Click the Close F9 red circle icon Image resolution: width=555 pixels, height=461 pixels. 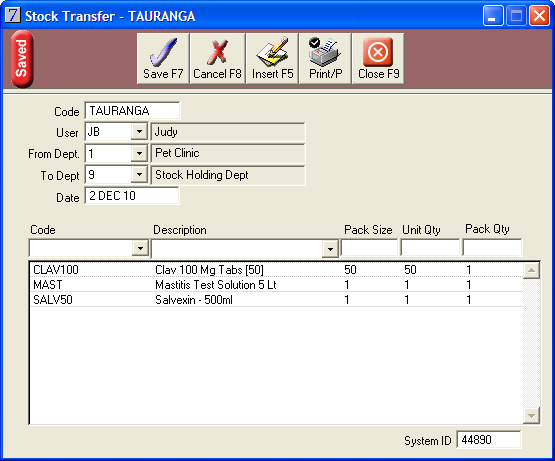coord(378,52)
